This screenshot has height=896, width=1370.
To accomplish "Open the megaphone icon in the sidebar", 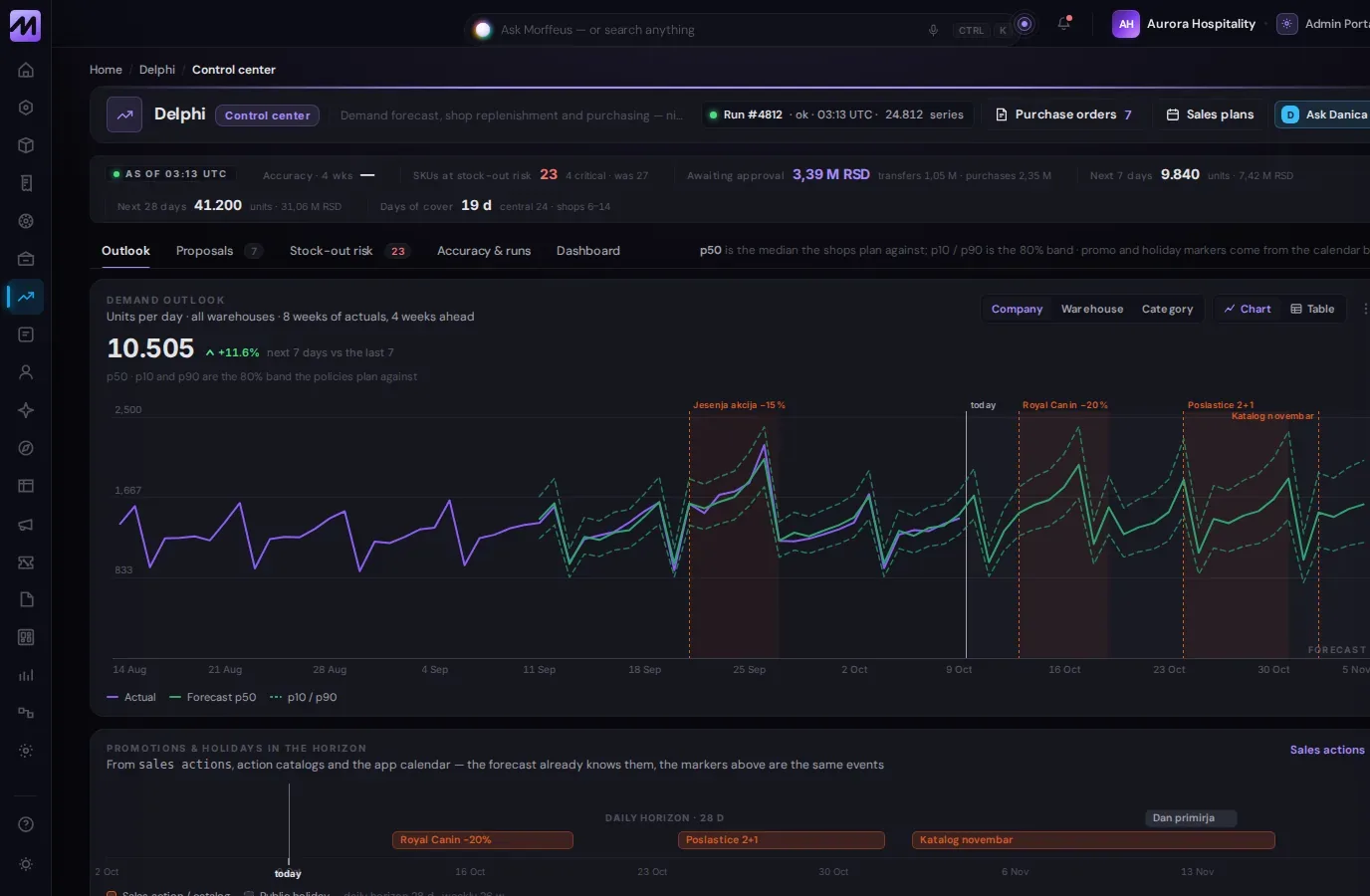I will (x=26, y=524).
